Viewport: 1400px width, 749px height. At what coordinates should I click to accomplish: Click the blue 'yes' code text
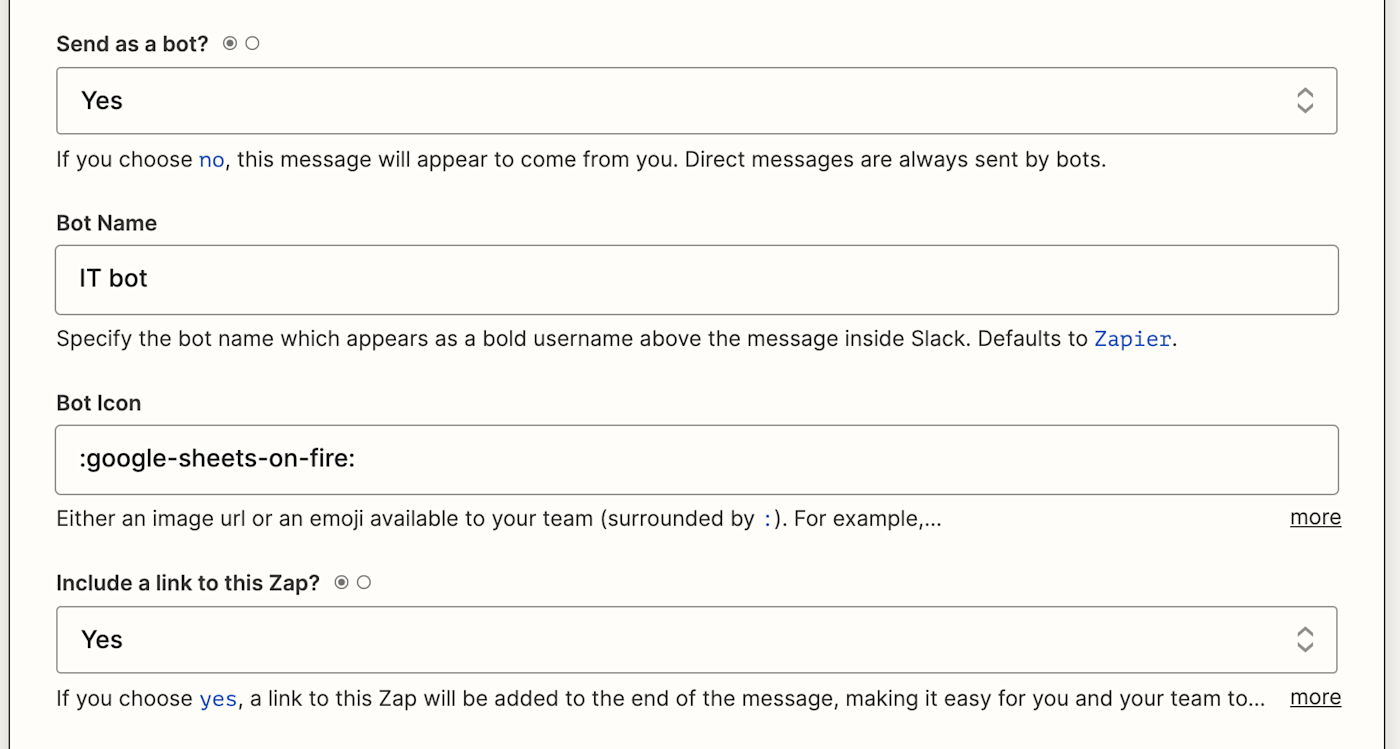pos(218,699)
